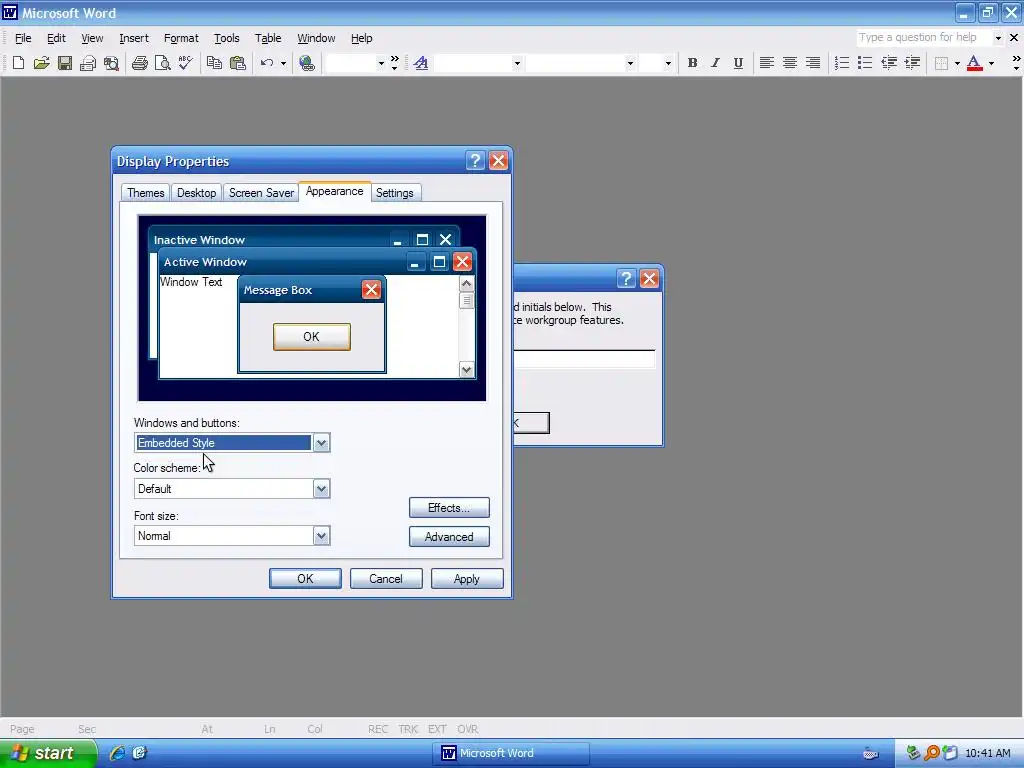The width and height of the screenshot is (1024, 768).
Task: Toggle Align Right
Action: tap(812, 63)
